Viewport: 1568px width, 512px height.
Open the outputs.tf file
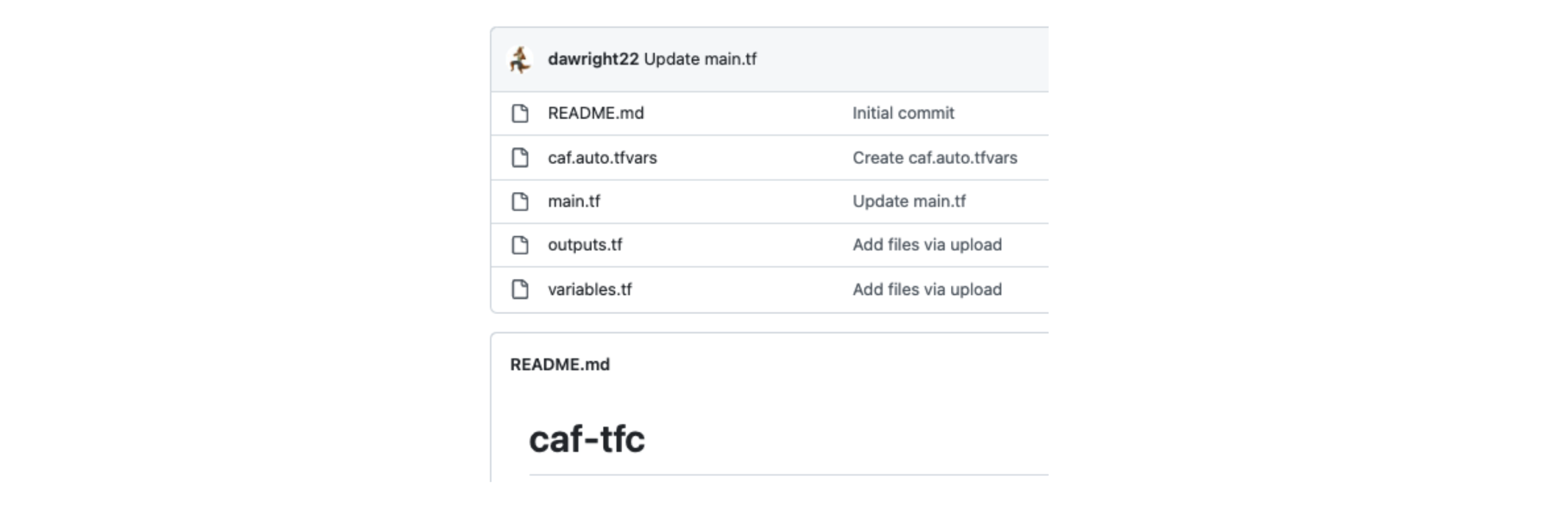(x=585, y=245)
